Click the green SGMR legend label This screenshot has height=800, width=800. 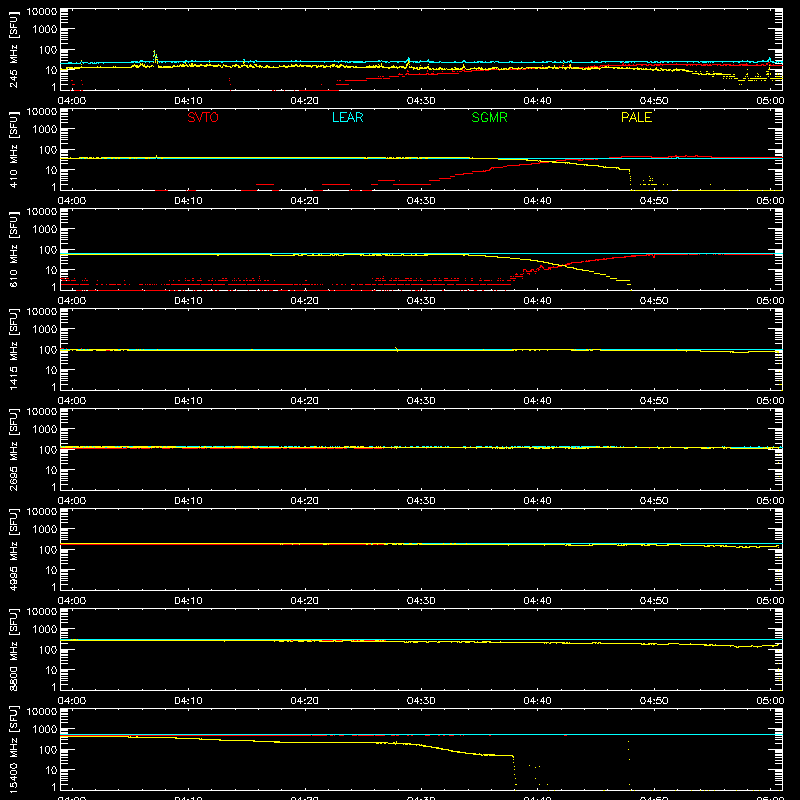[489, 117]
